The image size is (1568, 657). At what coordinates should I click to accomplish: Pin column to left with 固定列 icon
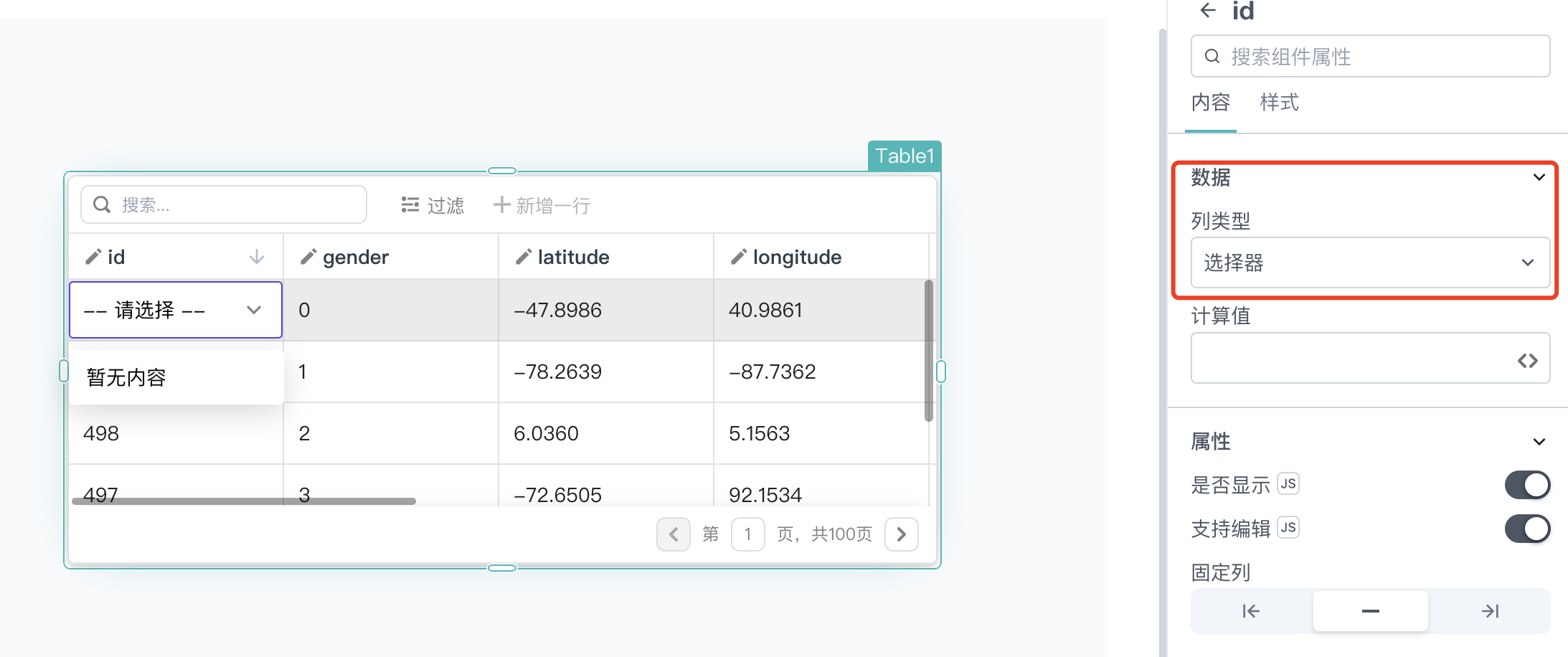[x=1251, y=611]
